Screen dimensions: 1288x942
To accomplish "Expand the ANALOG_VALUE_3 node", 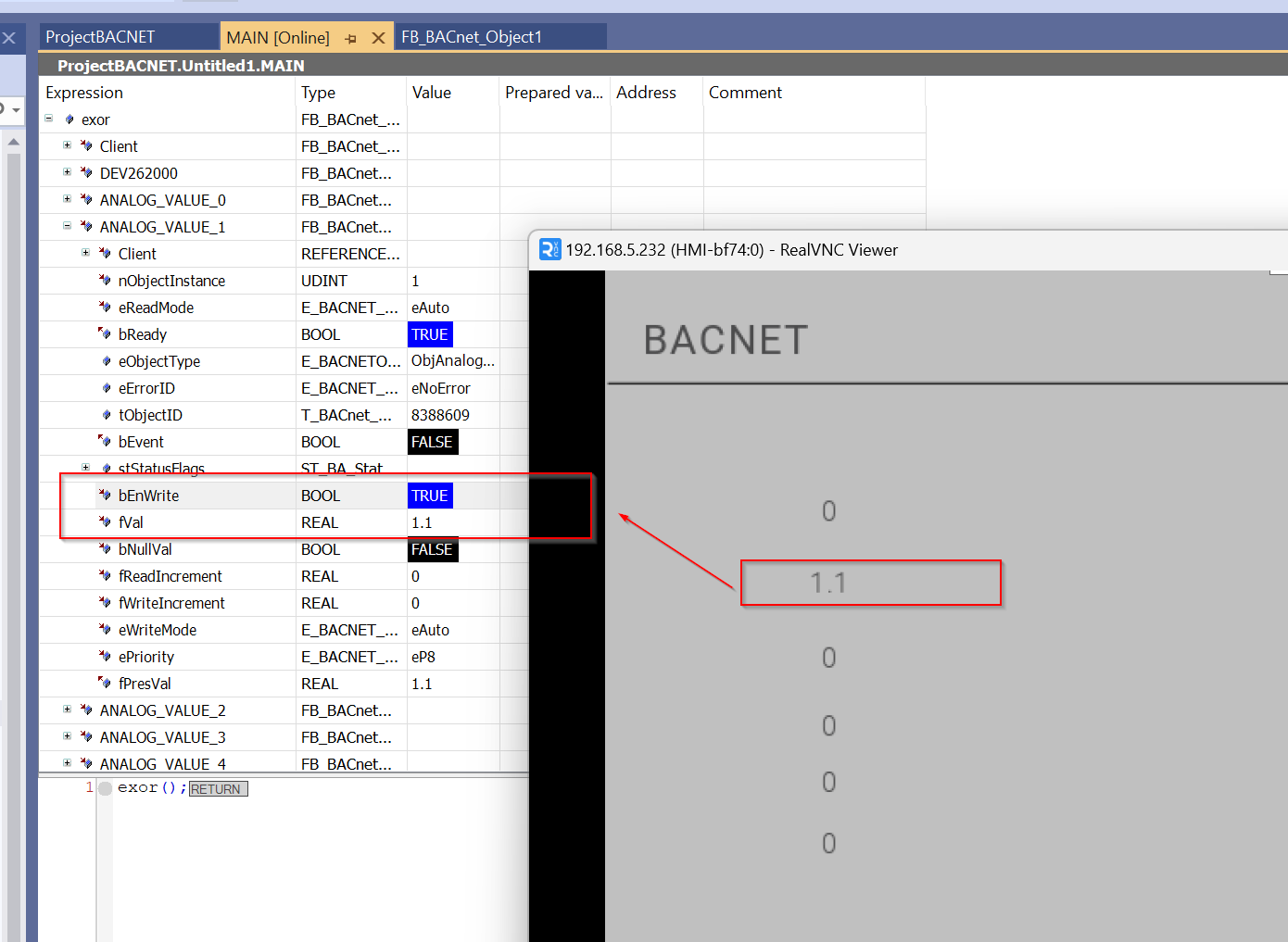I will coord(67,736).
